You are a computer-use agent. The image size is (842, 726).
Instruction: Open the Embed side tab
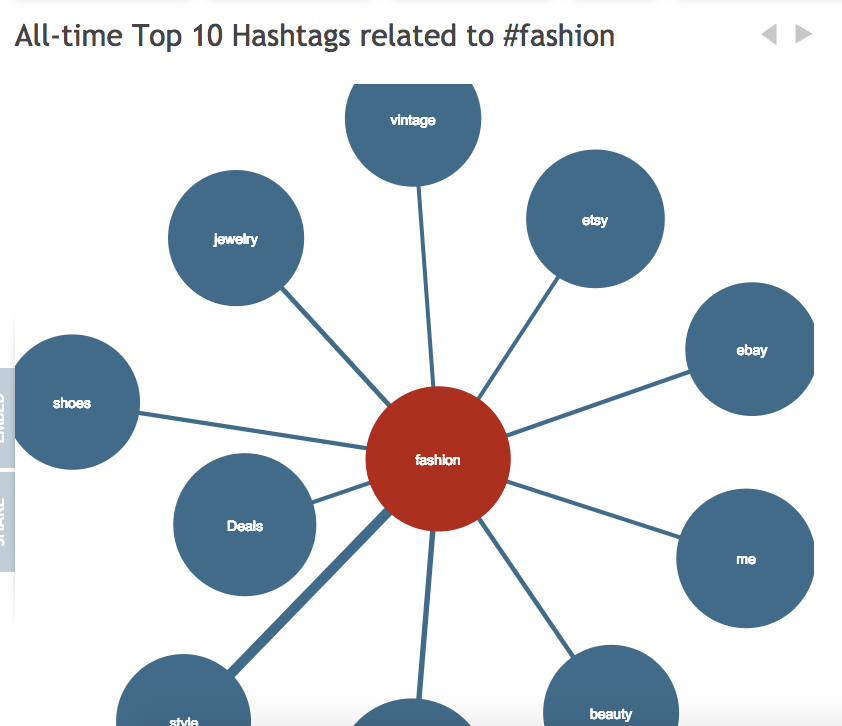click(x=7, y=418)
